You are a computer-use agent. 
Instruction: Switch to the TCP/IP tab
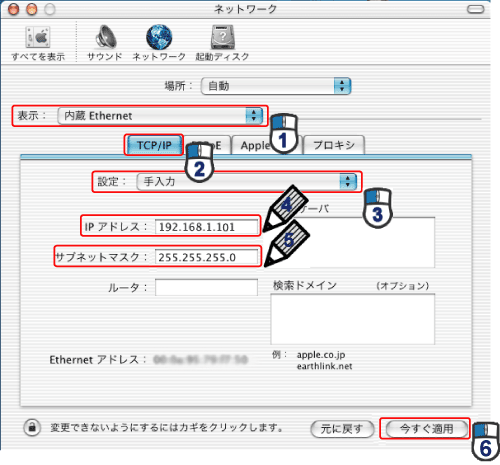pos(154,145)
